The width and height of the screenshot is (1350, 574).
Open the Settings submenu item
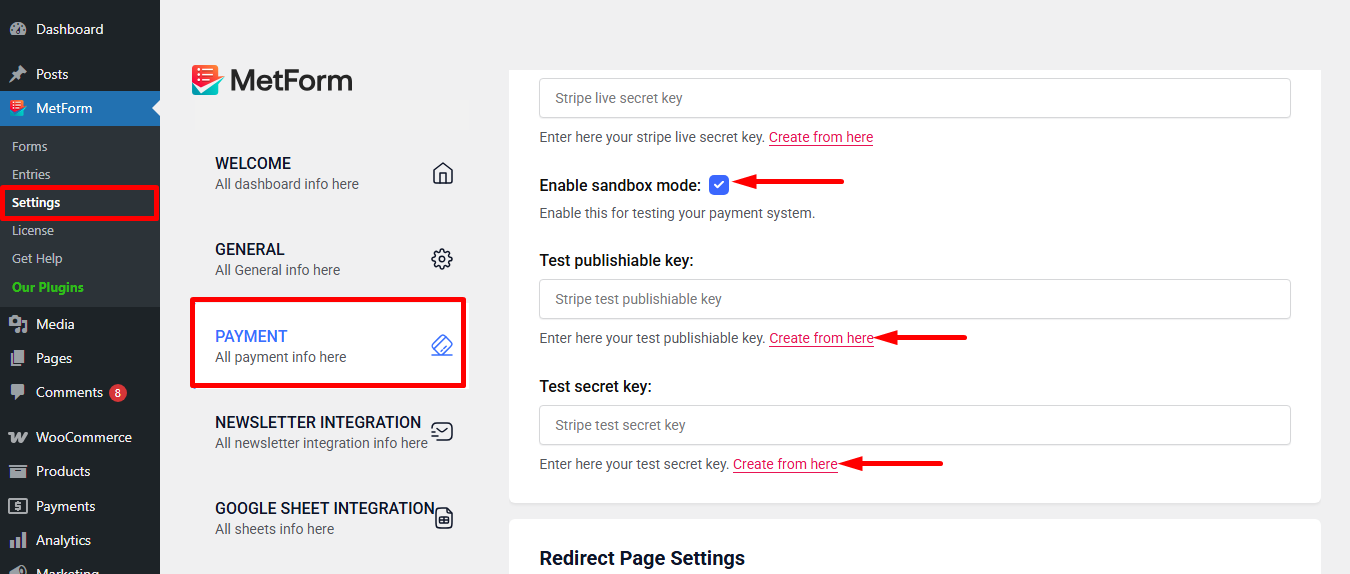point(36,202)
